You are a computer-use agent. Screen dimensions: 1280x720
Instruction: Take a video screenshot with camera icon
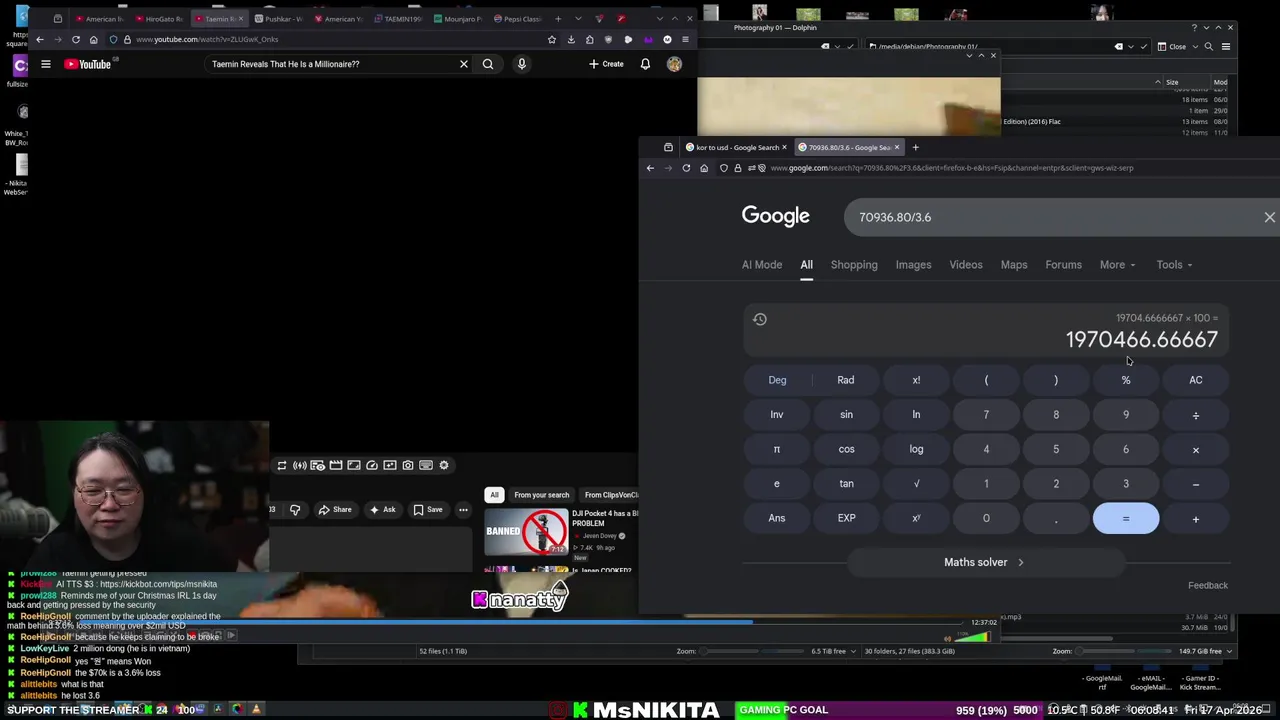pyautogui.click(x=408, y=465)
